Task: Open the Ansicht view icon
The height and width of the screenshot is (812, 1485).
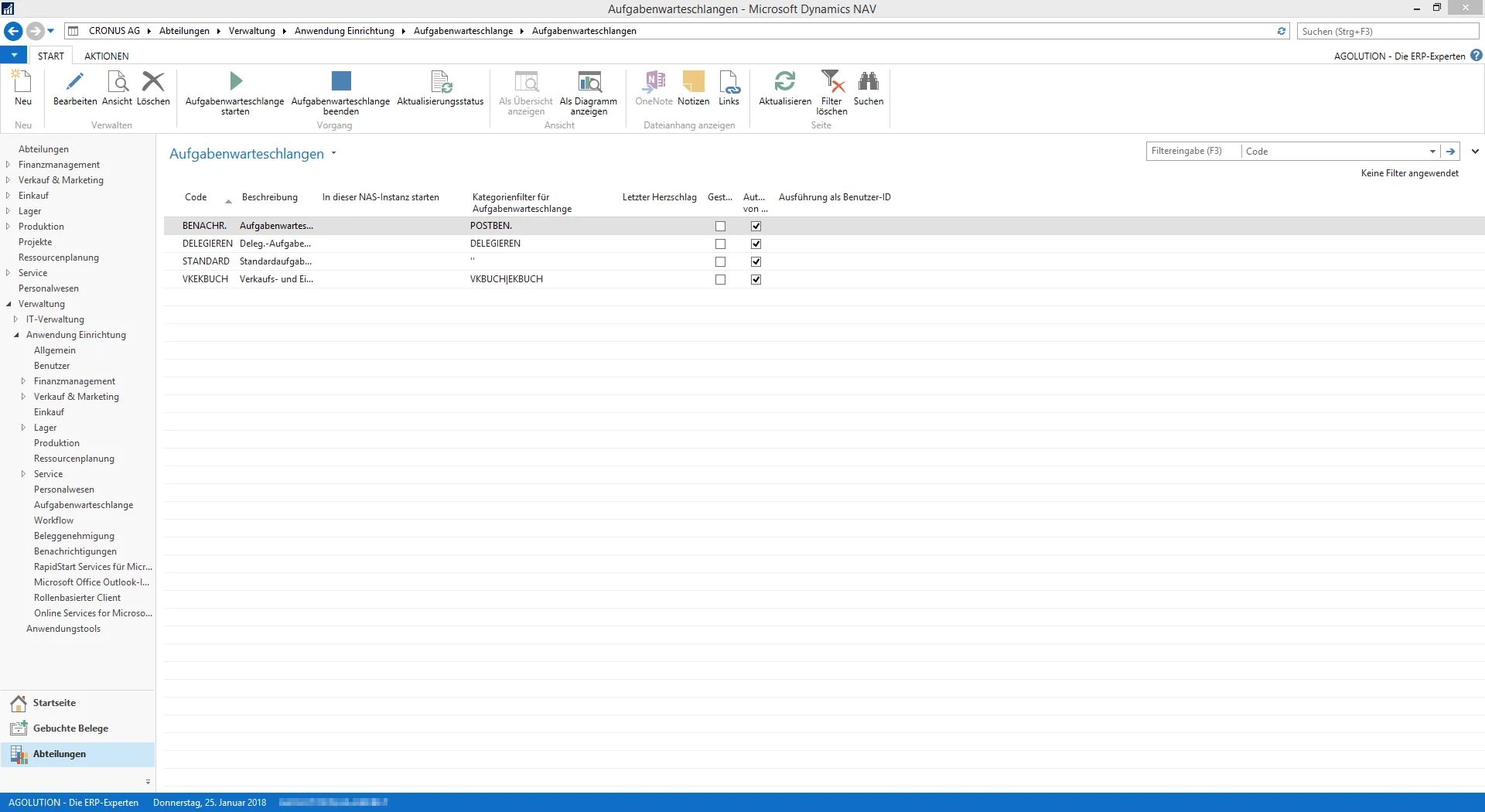Action: point(117,81)
